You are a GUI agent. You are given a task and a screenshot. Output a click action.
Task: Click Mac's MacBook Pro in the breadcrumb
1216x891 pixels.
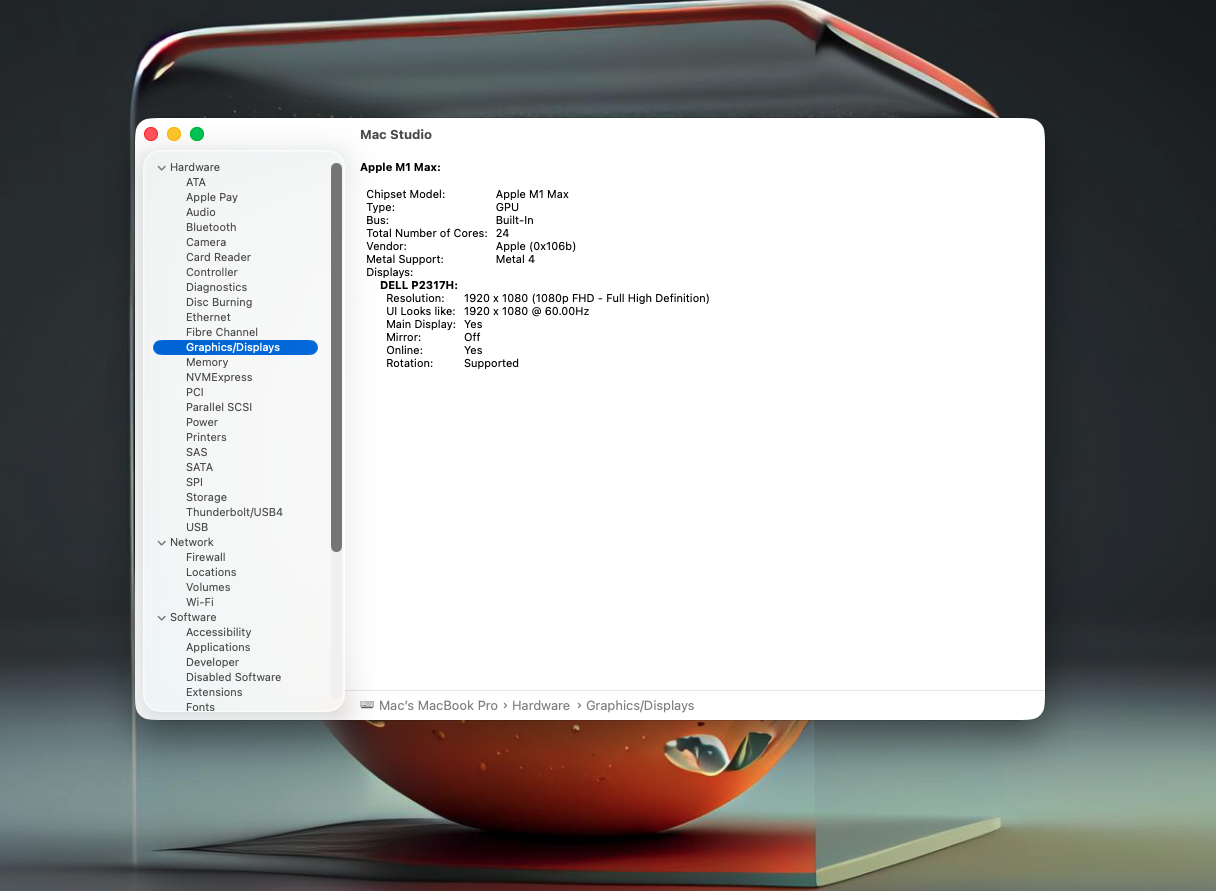(x=437, y=705)
